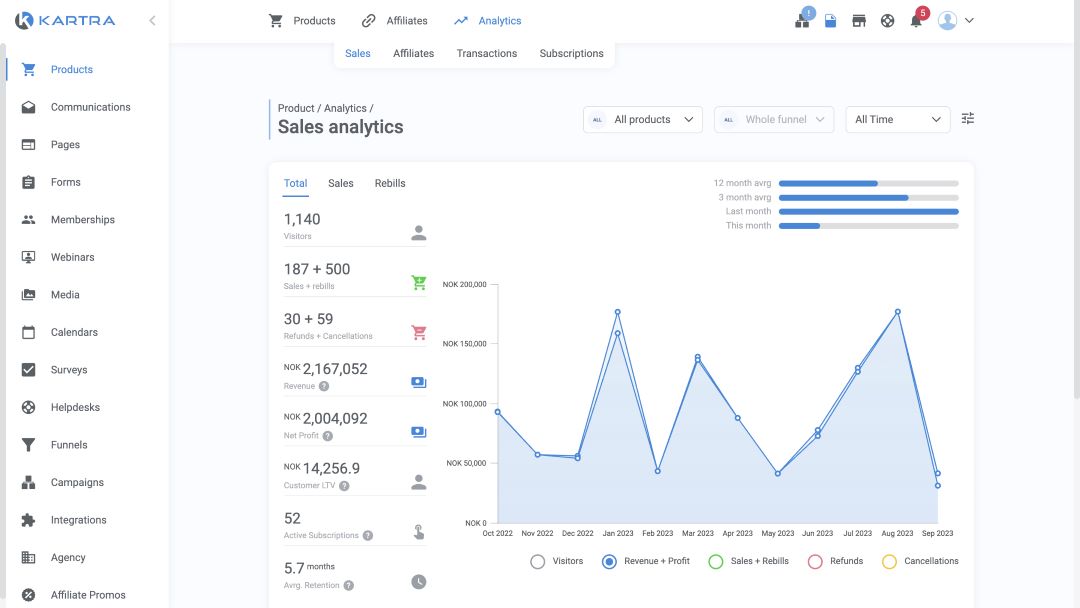Viewport: 1080px width, 608px height.
Task: Click the blue document icon in header
Action: coord(830,21)
